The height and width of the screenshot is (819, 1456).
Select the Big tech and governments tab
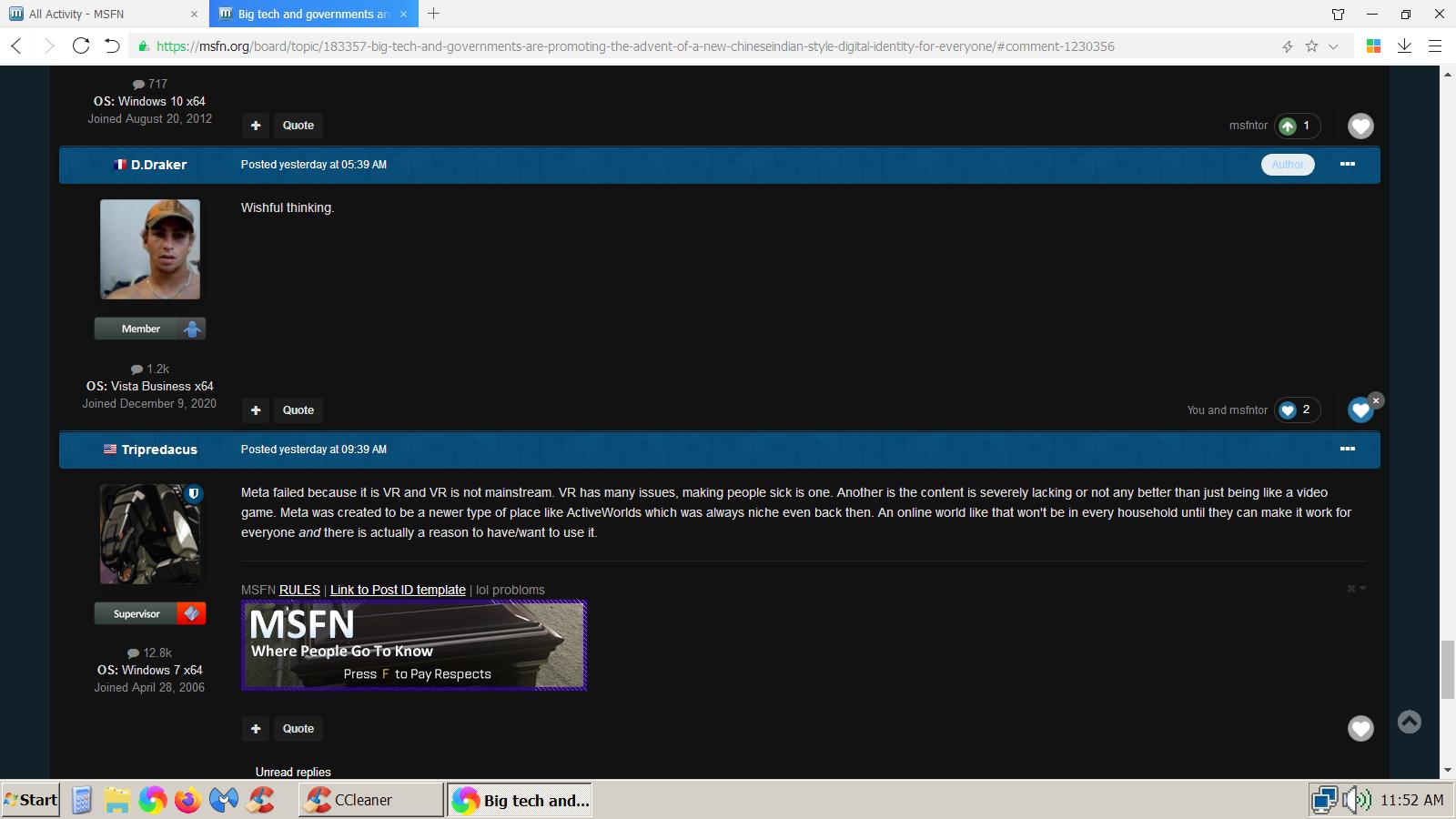coord(314,14)
